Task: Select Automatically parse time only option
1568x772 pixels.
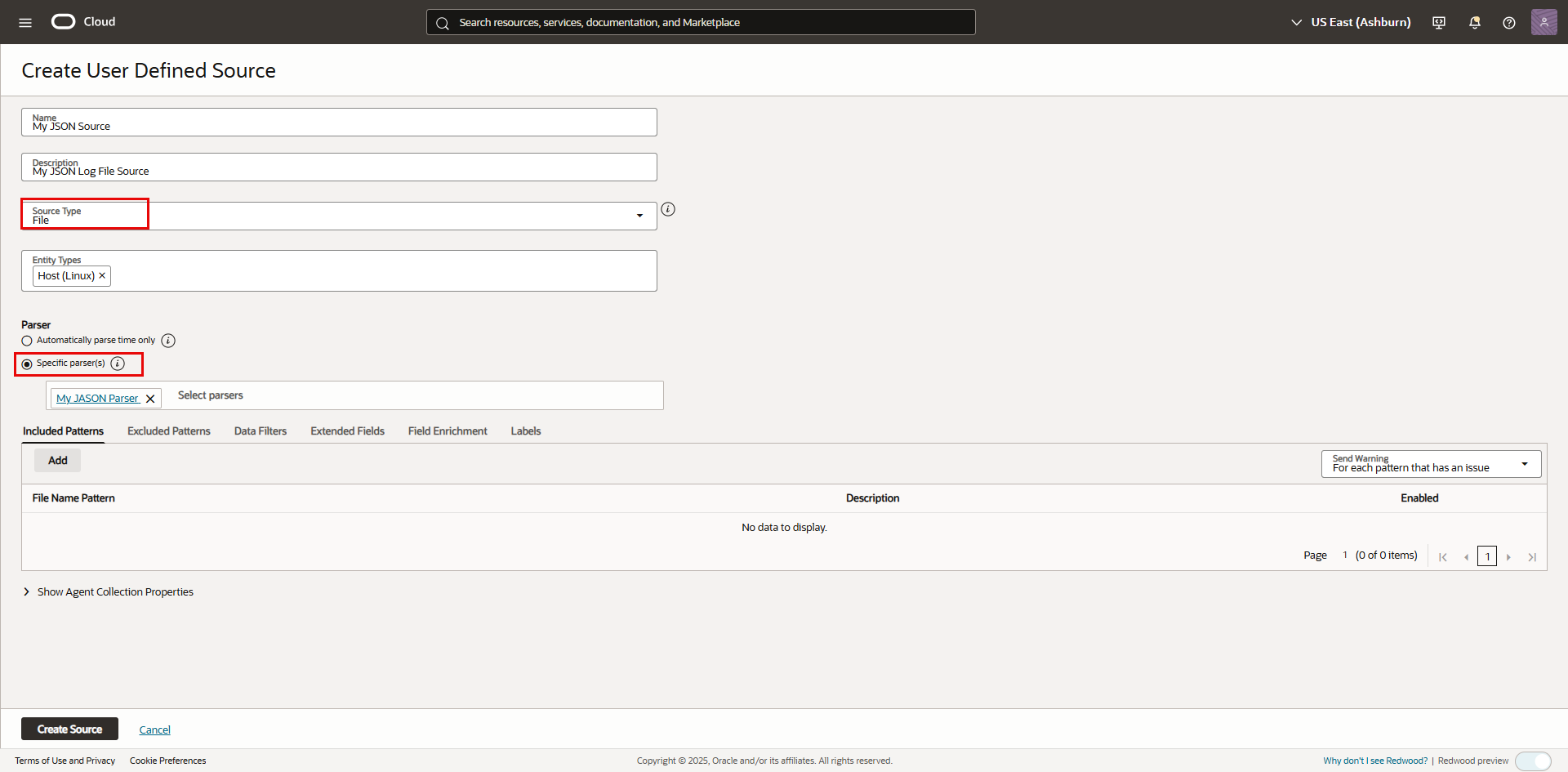Action: pos(27,341)
